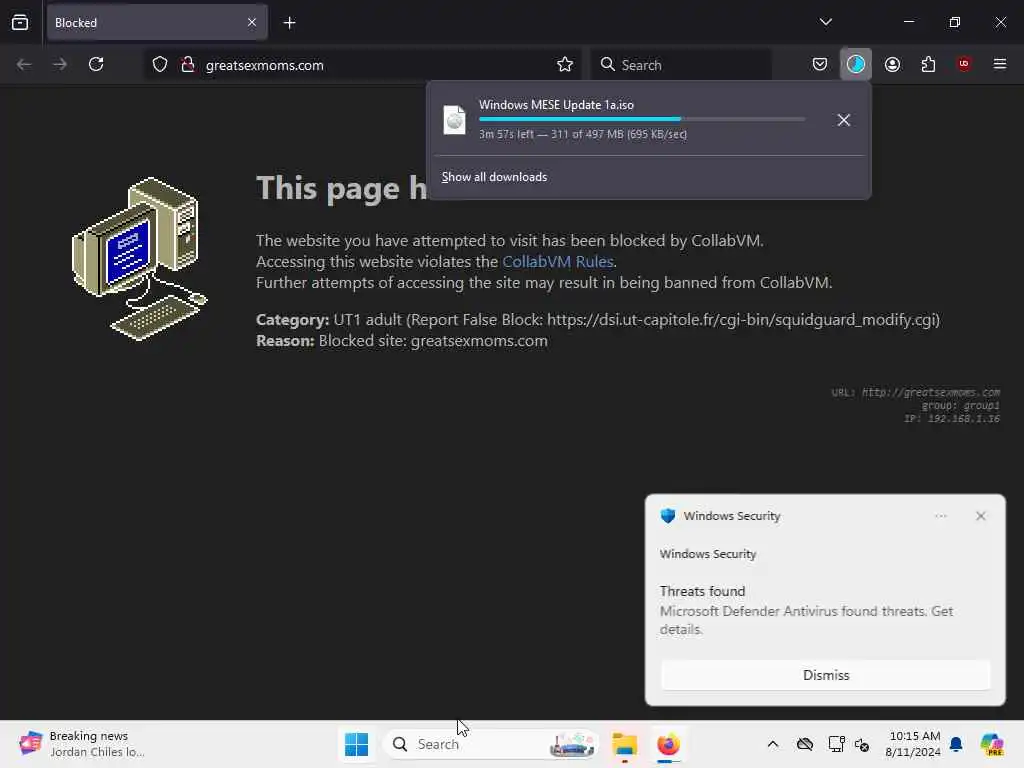Click the insecure connection padlock icon
Screen dimensions: 1024x768
187,65
